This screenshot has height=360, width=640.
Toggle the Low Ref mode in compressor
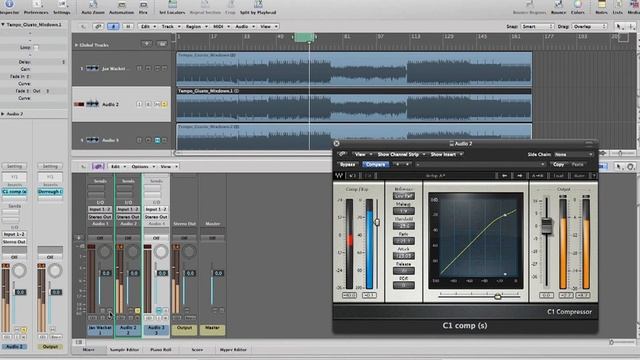pyautogui.click(x=403, y=196)
